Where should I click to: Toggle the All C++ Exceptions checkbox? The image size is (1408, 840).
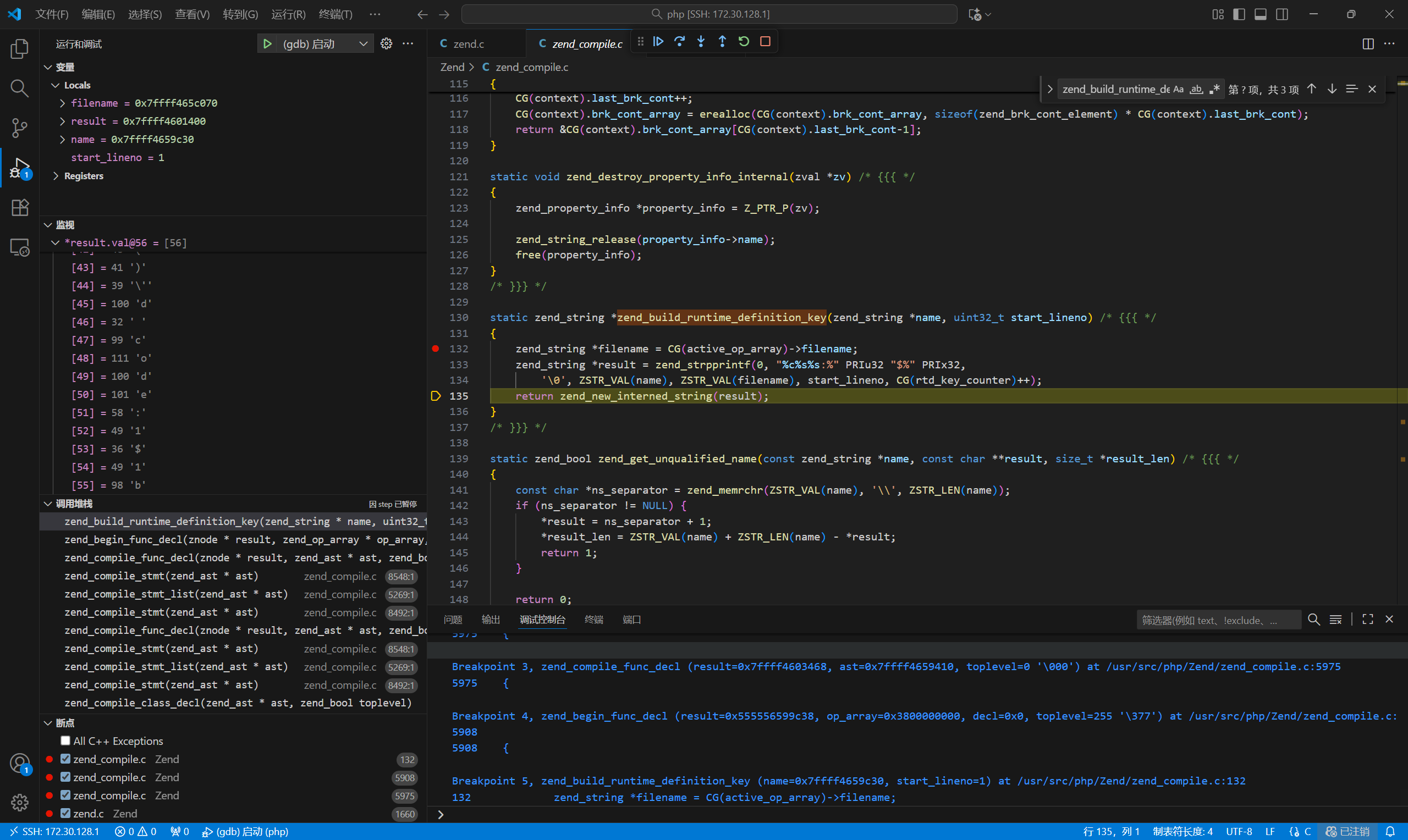65,740
